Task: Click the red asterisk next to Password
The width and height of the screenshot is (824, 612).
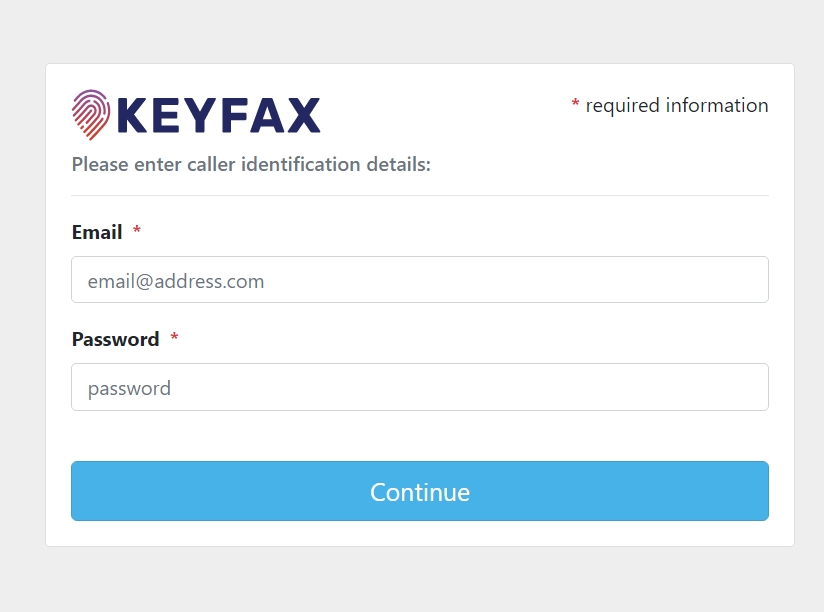Action: [174, 338]
